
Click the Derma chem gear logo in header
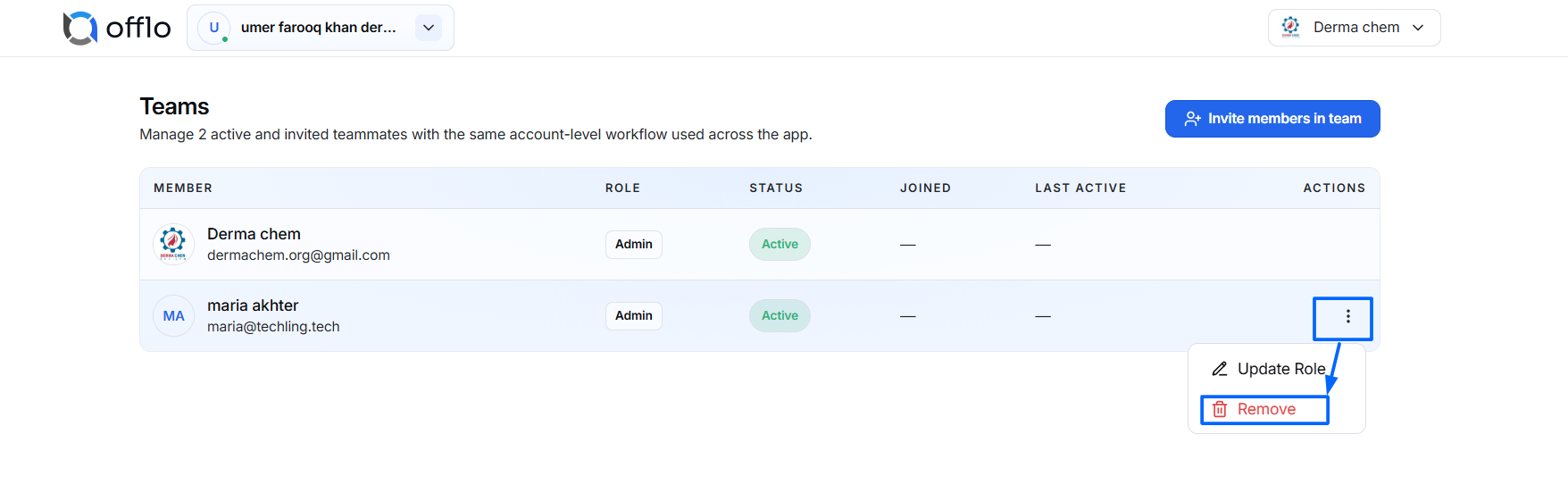click(x=1290, y=27)
